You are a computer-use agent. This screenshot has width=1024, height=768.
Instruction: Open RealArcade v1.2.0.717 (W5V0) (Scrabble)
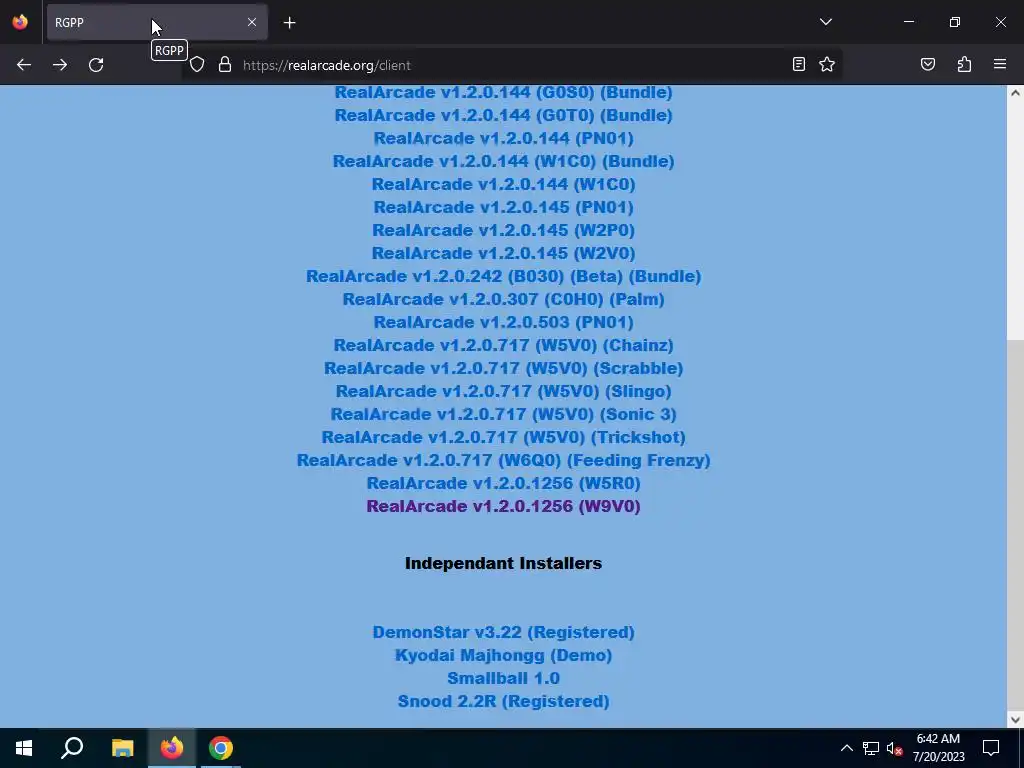504,368
